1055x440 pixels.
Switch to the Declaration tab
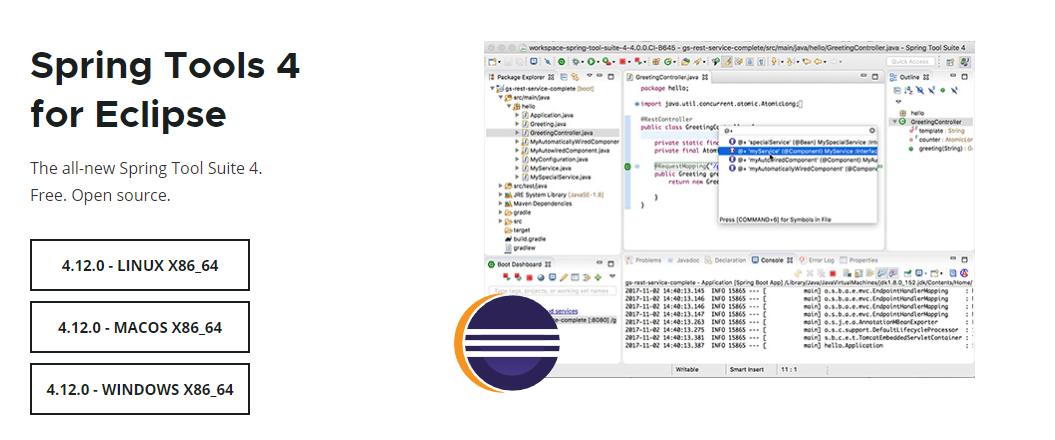click(x=725, y=260)
